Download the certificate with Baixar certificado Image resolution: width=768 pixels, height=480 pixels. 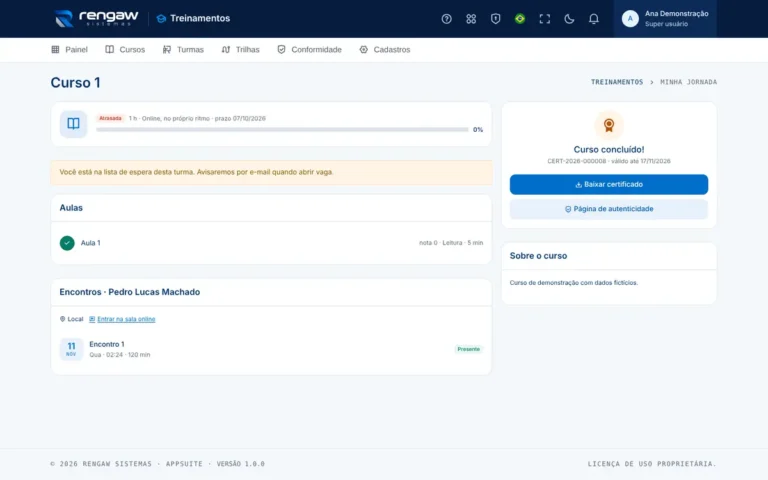pyautogui.click(x=609, y=184)
